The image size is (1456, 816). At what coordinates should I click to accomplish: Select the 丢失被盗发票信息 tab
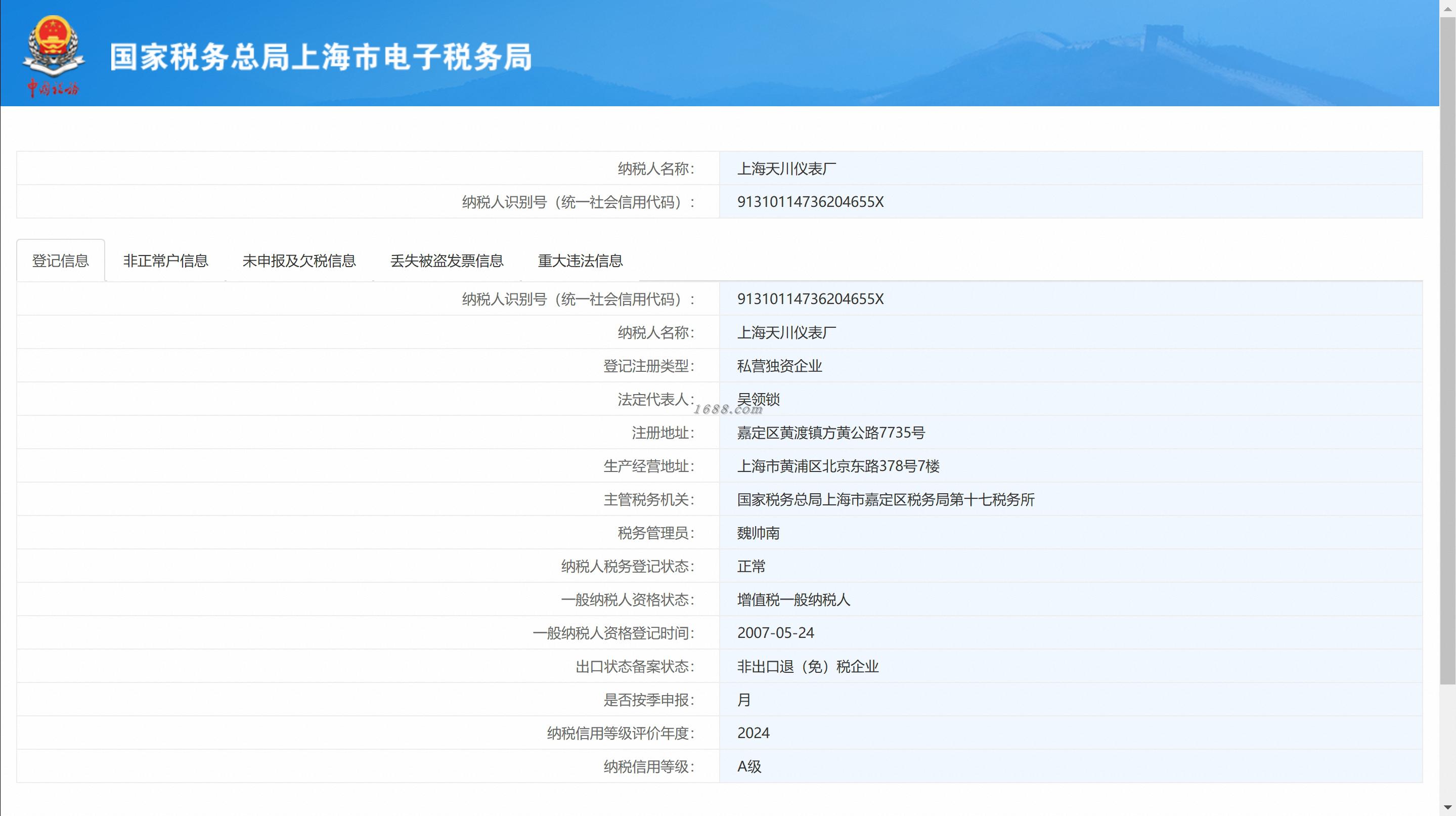[447, 261]
